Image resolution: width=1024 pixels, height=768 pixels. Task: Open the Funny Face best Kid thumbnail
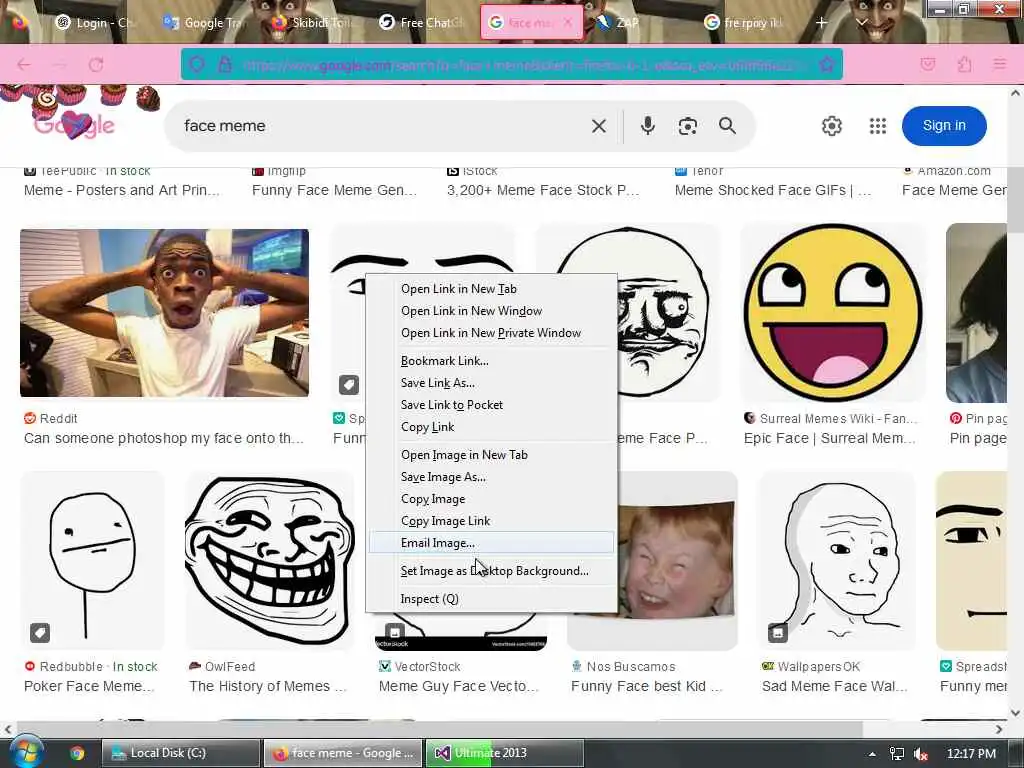[x=675, y=560]
